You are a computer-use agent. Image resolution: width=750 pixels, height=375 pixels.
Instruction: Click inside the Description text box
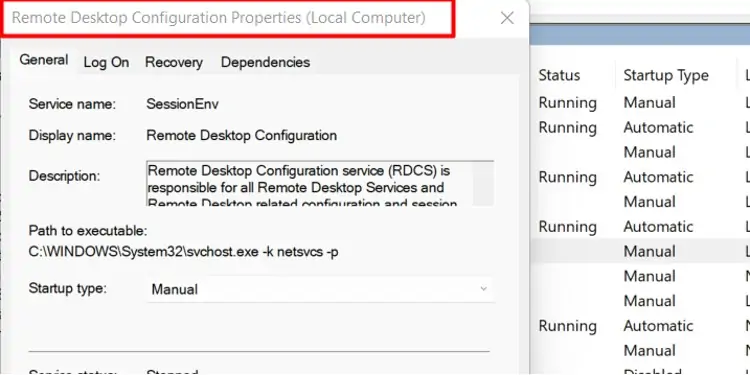click(x=320, y=183)
